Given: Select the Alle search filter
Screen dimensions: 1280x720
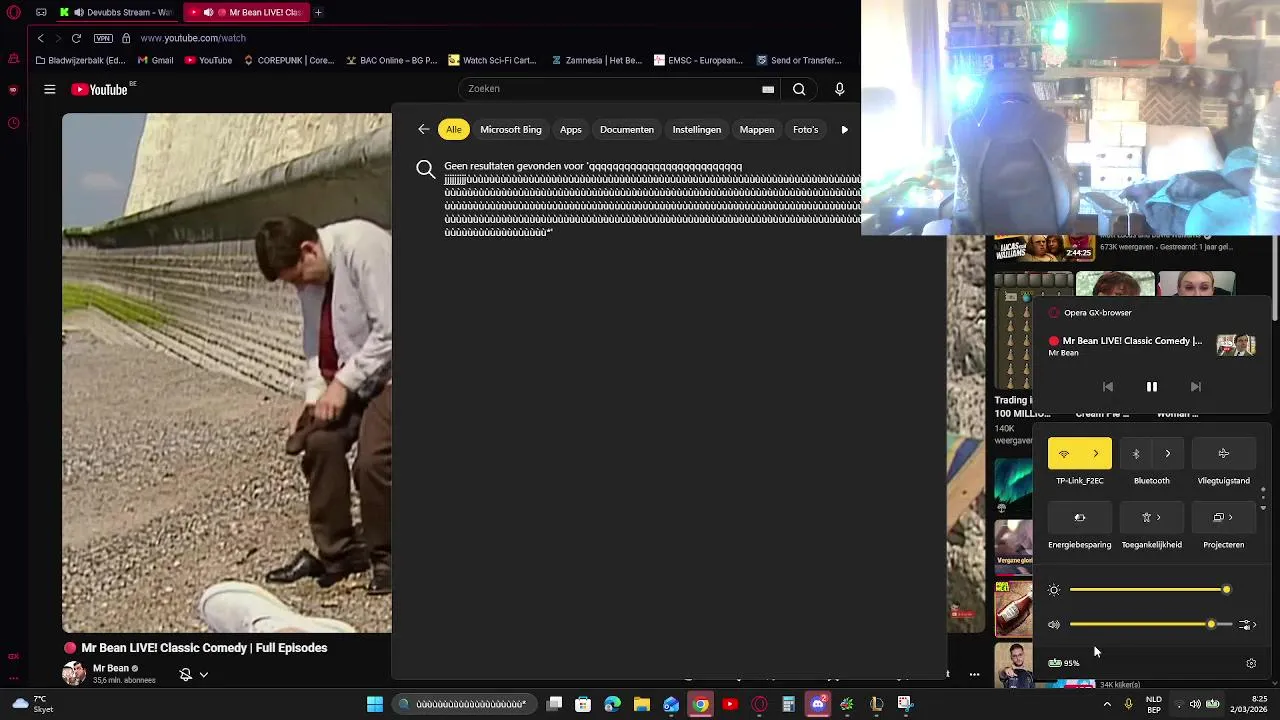Looking at the screenshot, I should click(454, 129).
